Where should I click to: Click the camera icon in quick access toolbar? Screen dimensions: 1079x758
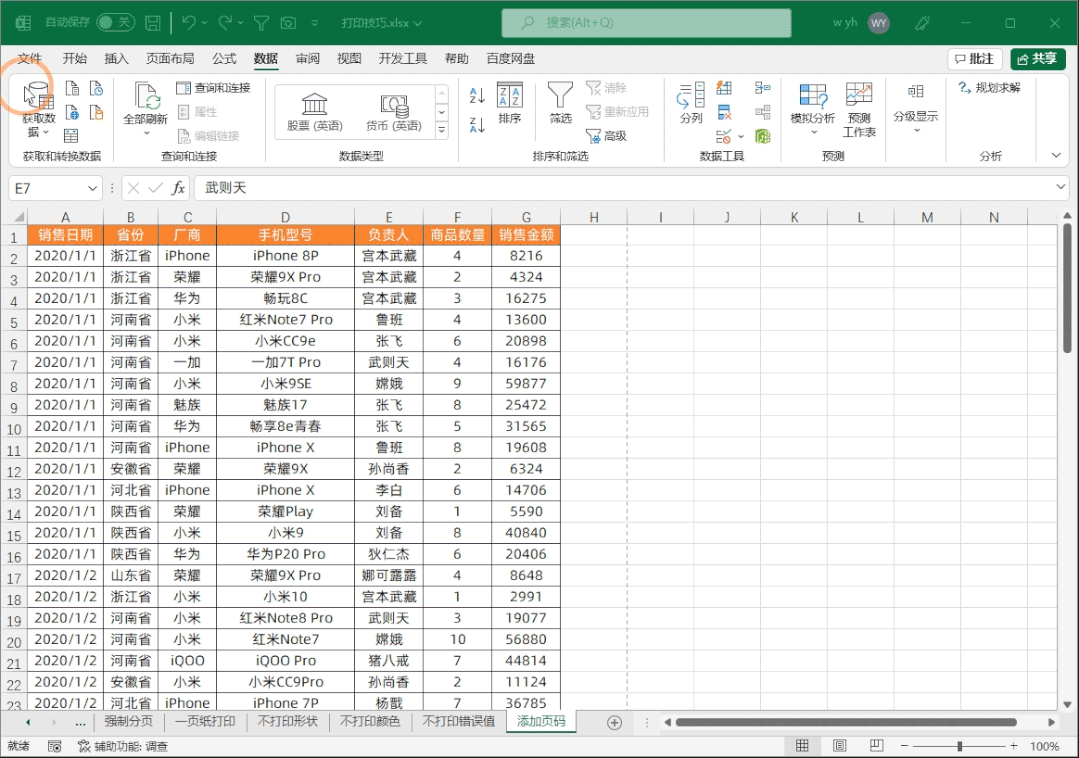[x=288, y=23]
